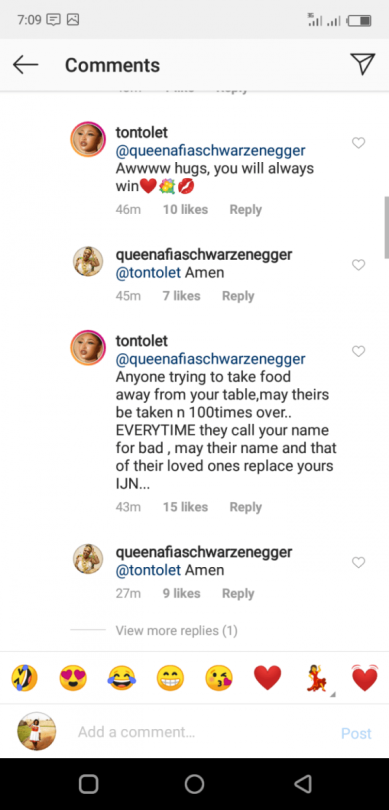Reply to the comment with 15 likes
The width and height of the screenshot is (389, 810).
245,507
